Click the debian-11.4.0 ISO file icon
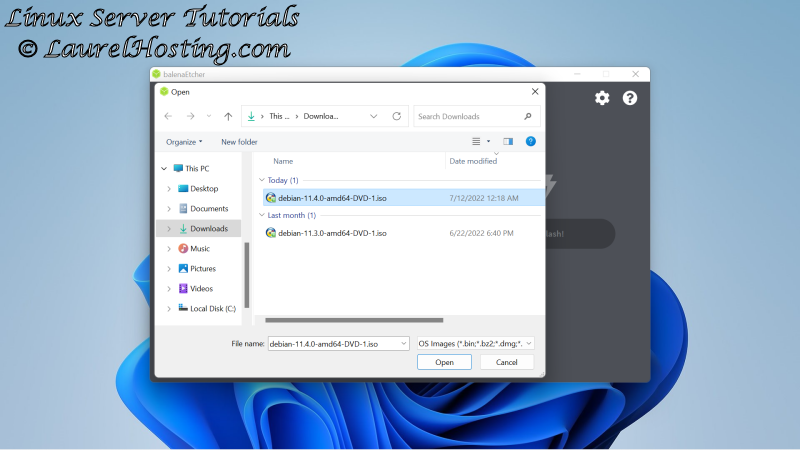800x450 pixels. tap(271, 197)
